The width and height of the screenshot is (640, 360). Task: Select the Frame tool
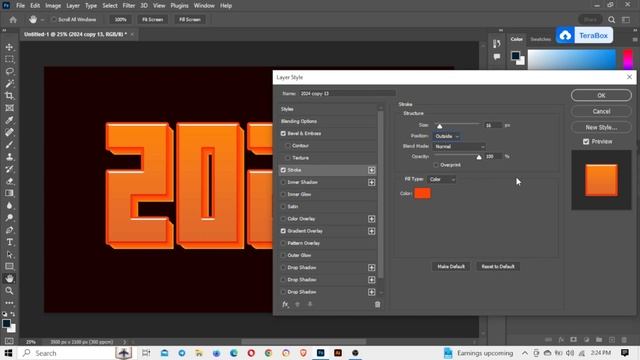9,108
